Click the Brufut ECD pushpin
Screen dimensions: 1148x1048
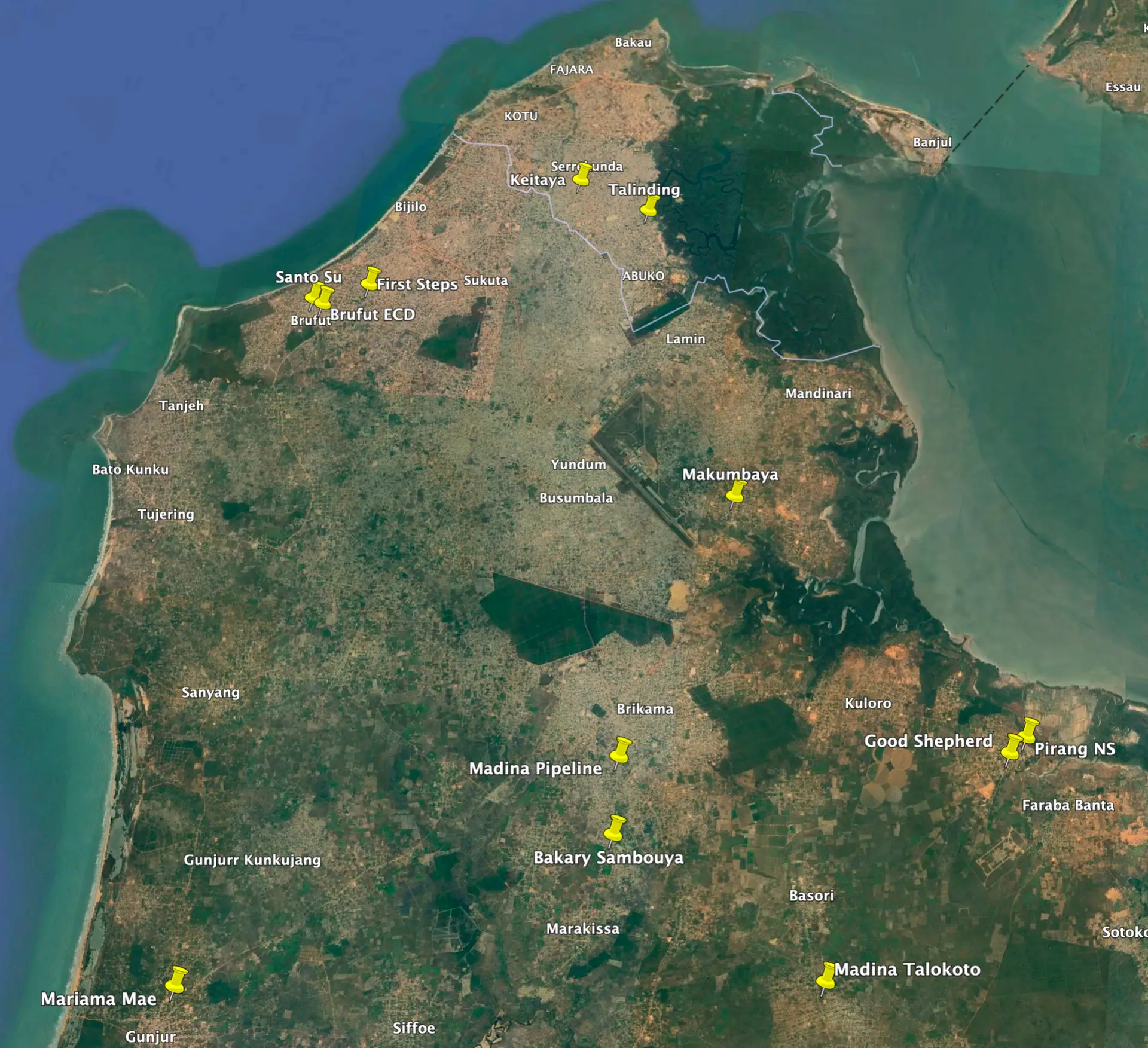pyautogui.click(x=324, y=298)
